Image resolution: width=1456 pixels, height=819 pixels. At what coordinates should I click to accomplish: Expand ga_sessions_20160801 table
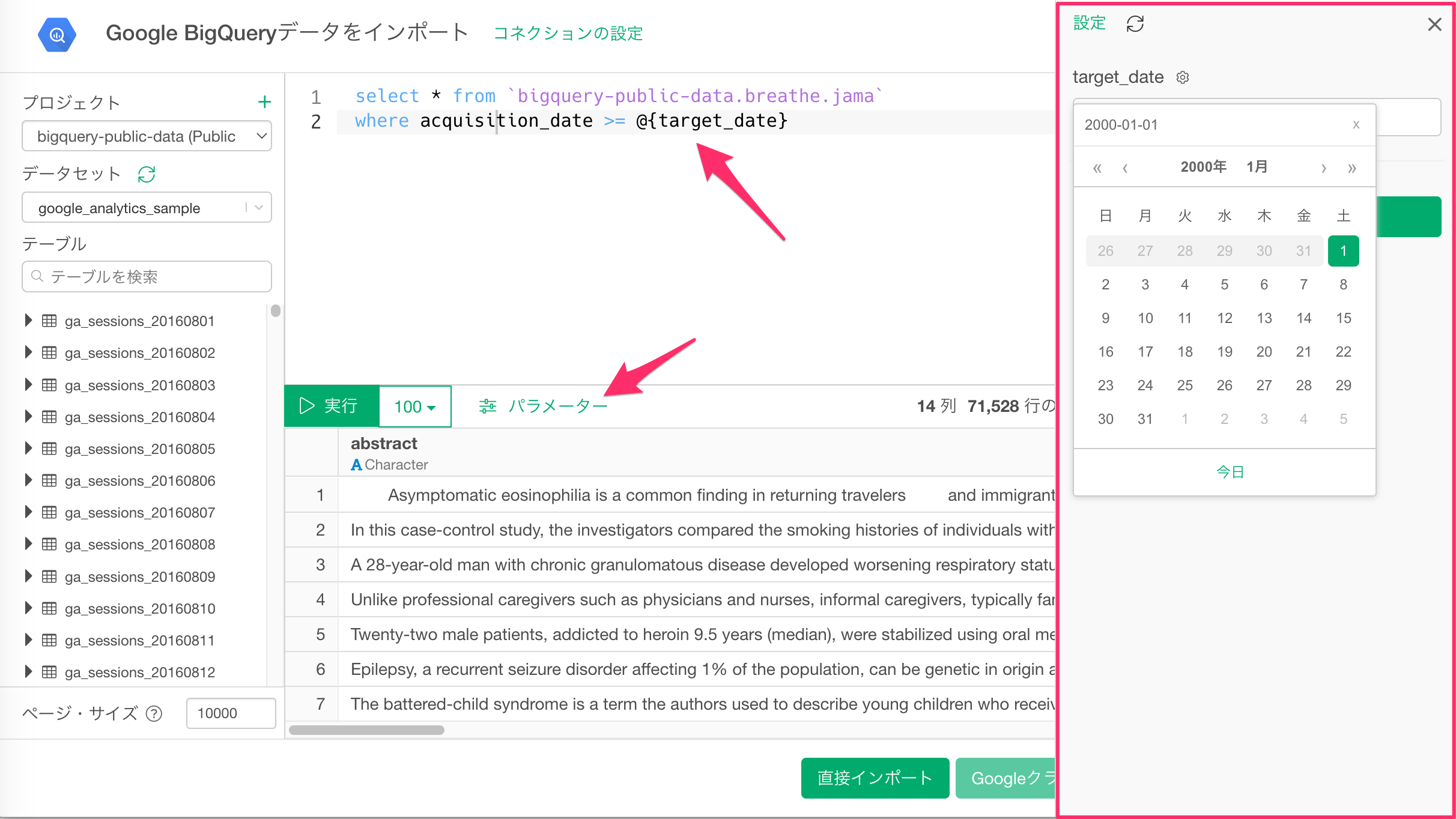28,321
